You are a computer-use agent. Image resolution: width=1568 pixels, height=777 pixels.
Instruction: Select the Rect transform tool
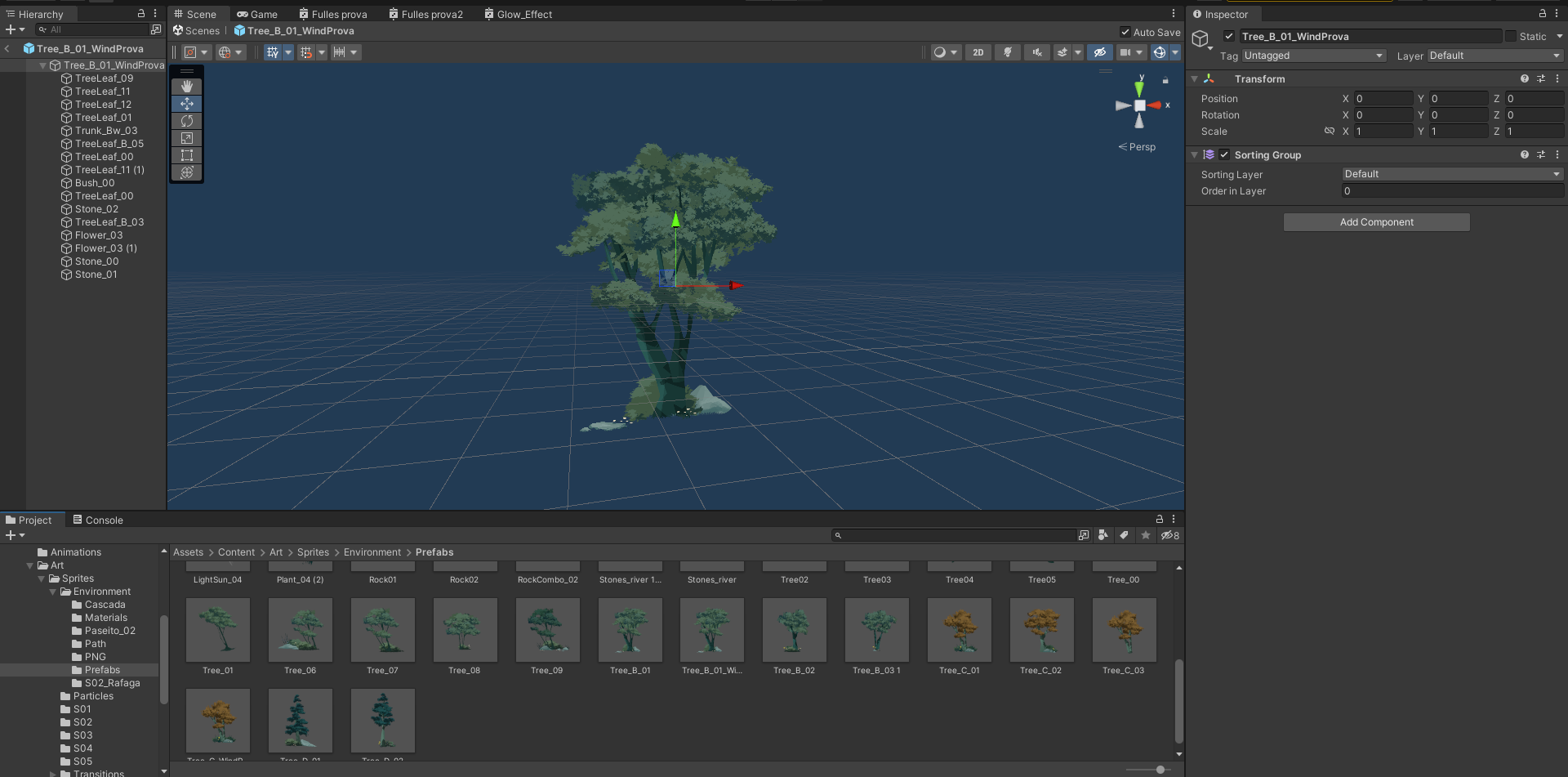coord(187,155)
